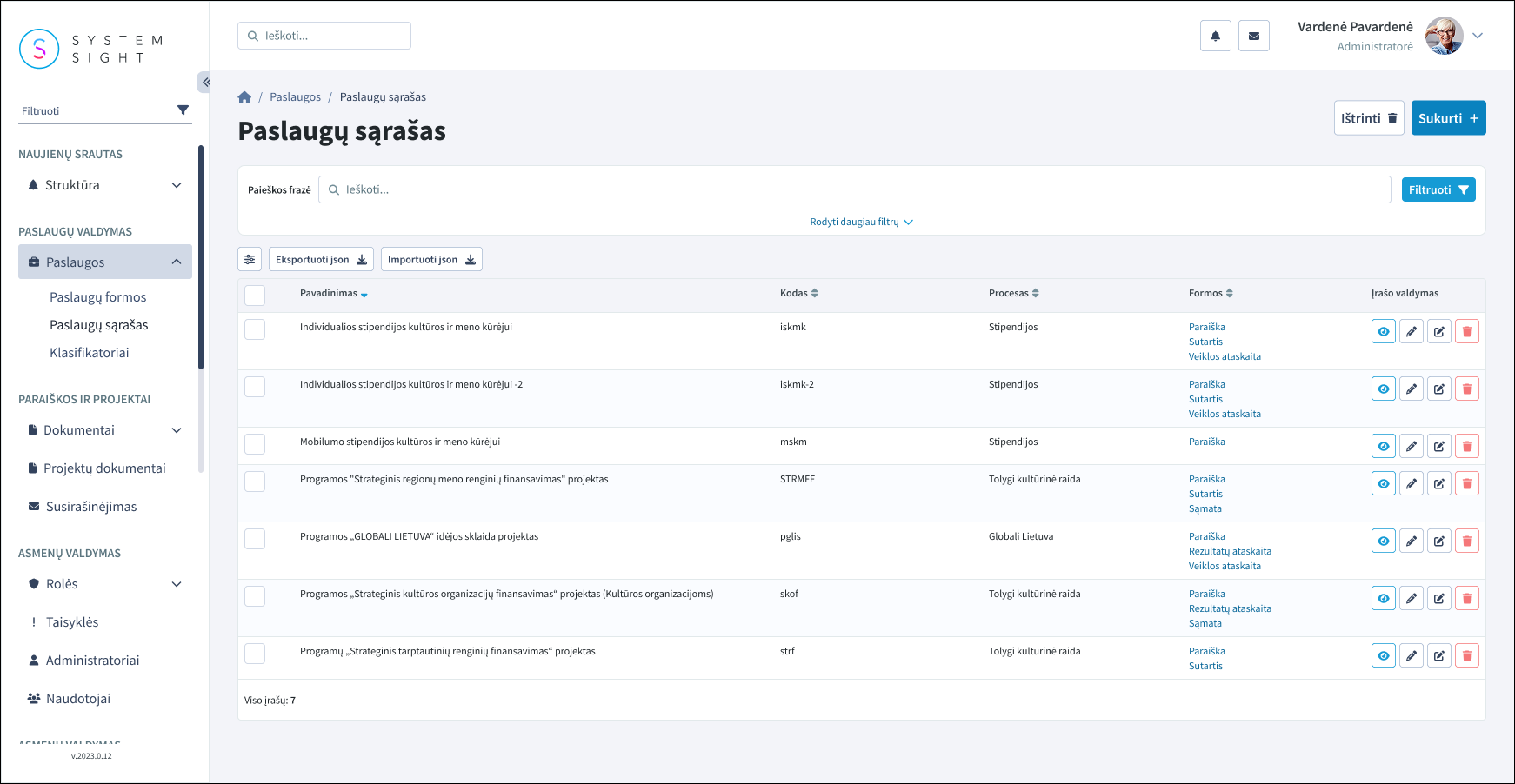This screenshot has height=784, width=1515.
Task: Collapse the Paslaugos sidebar section
Action: tap(105, 262)
